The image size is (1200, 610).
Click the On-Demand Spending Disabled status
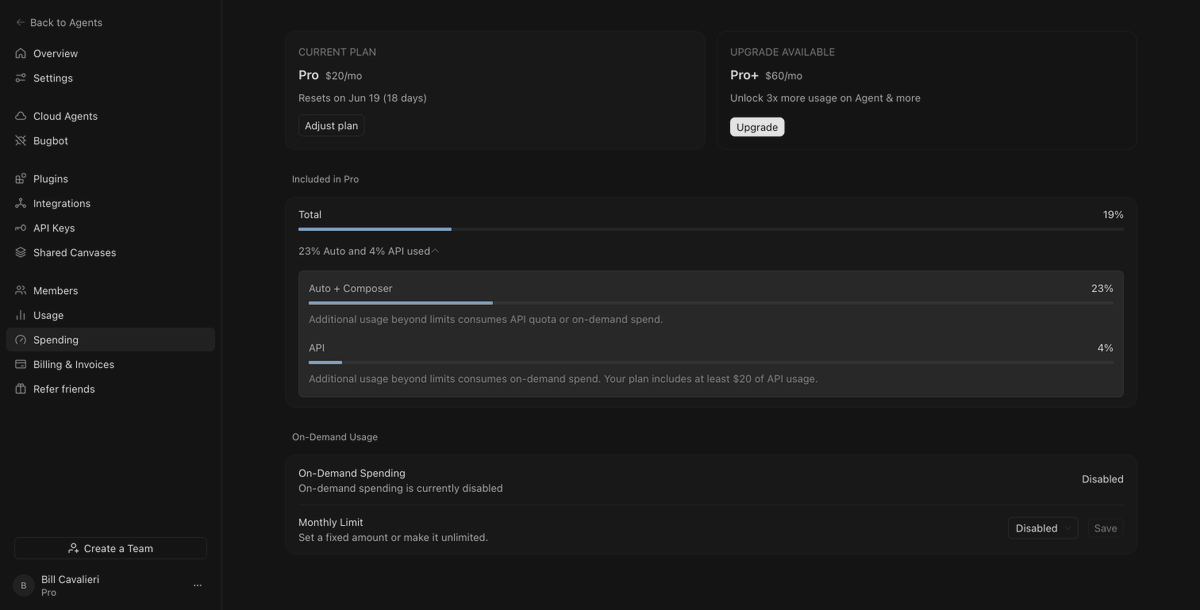coord(1102,479)
